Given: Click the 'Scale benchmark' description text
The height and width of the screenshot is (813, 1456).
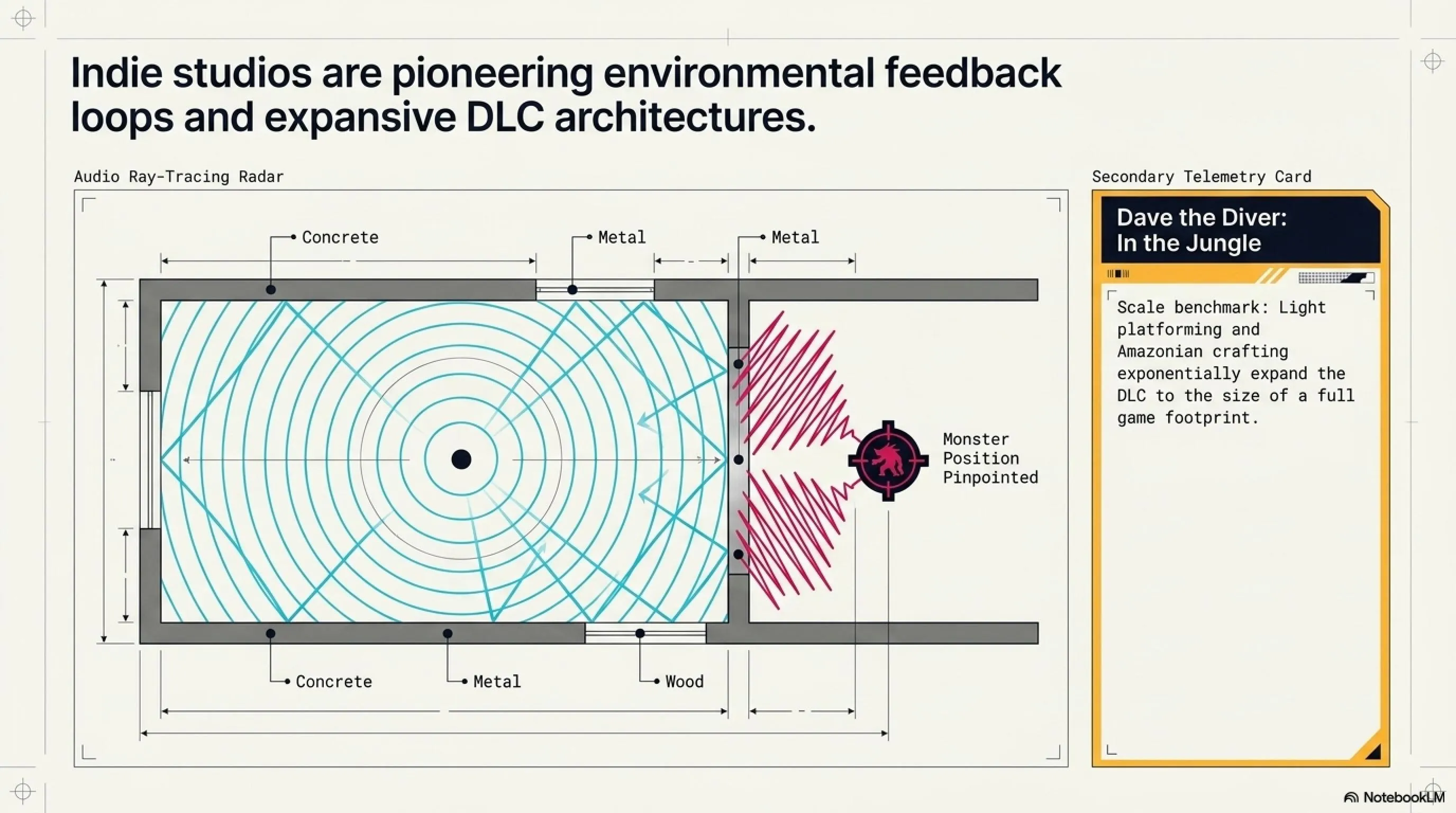Looking at the screenshot, I should pyautogui.click(x=1236, y=363).
